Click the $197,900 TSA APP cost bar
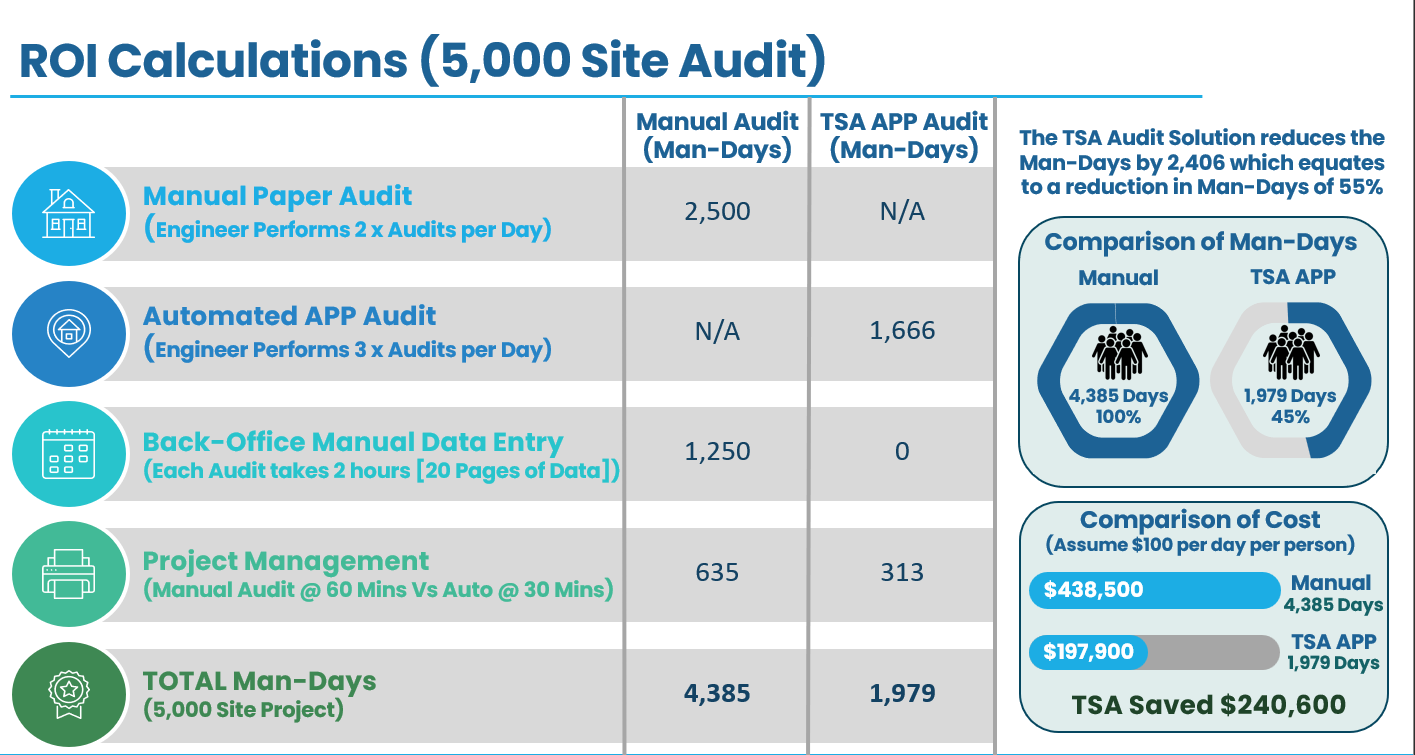Viewport: 1415px width, 755px height. pyautogui.click(x=1089, y=653)
